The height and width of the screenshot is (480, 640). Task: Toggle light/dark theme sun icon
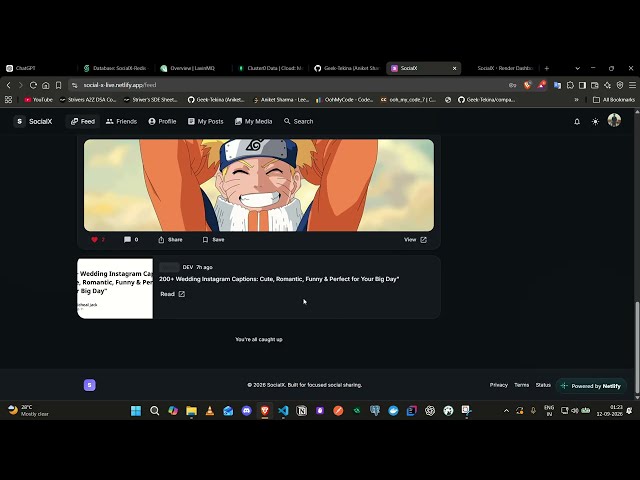[596, 121]
